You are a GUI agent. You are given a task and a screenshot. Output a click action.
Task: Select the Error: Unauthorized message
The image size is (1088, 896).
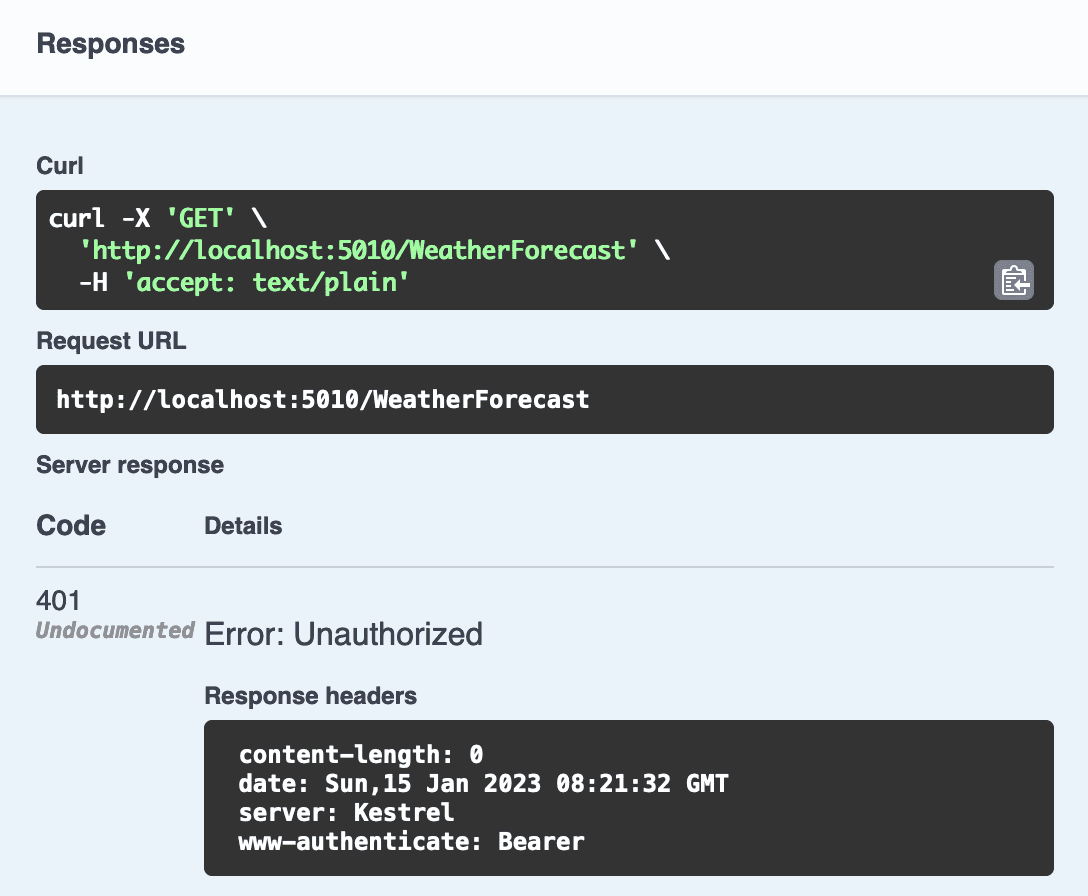point(343,634)
